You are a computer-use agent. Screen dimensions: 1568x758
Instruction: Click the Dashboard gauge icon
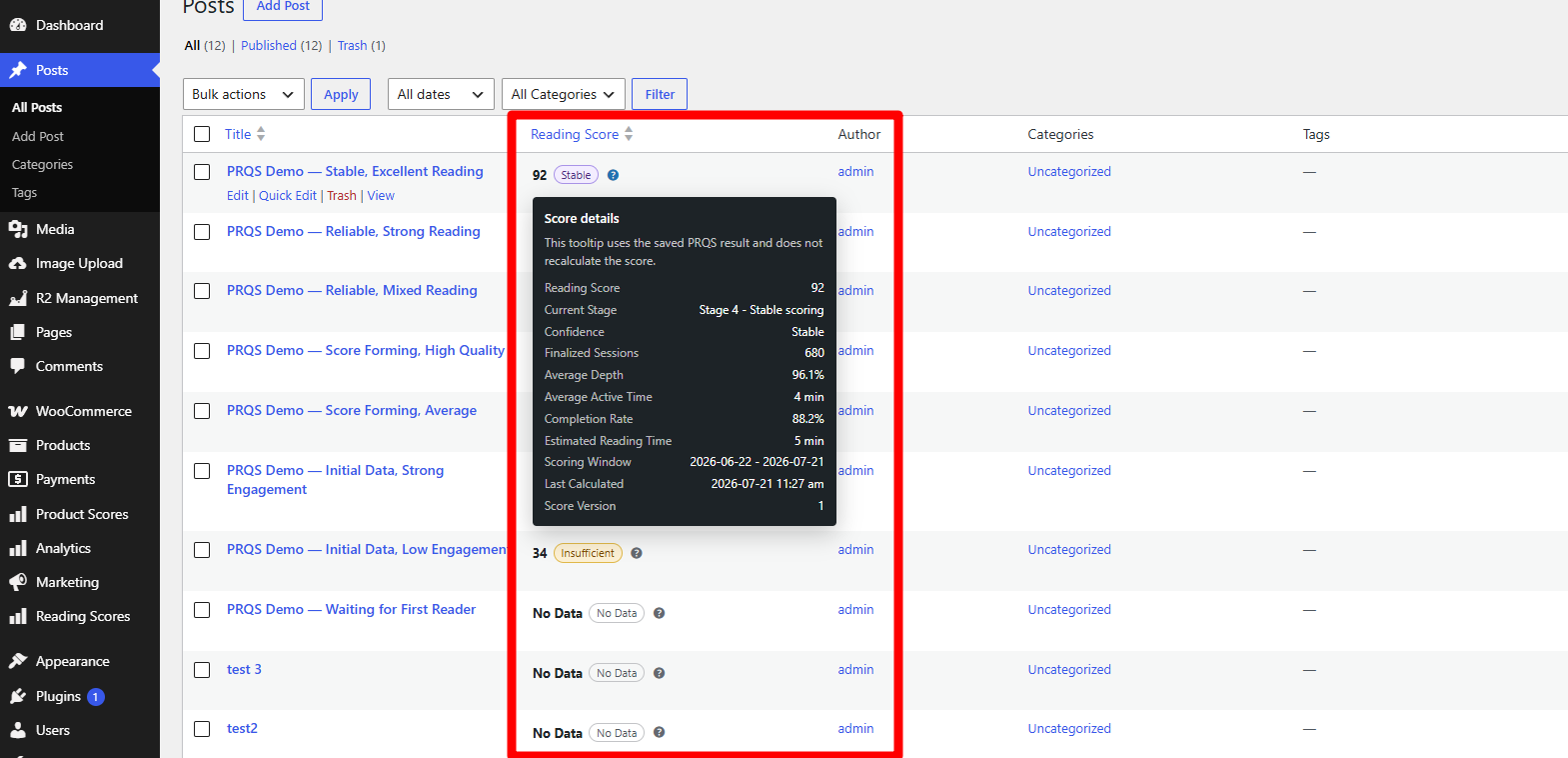18,25
